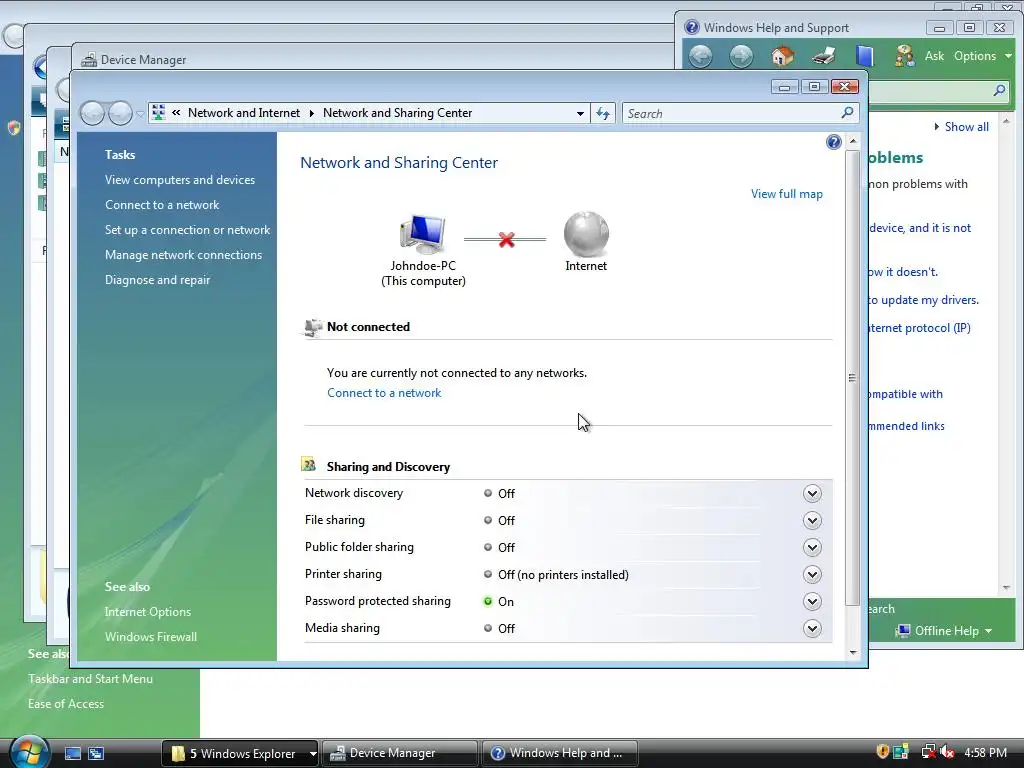Open Internet Options under See also

(x=148, y=612)
